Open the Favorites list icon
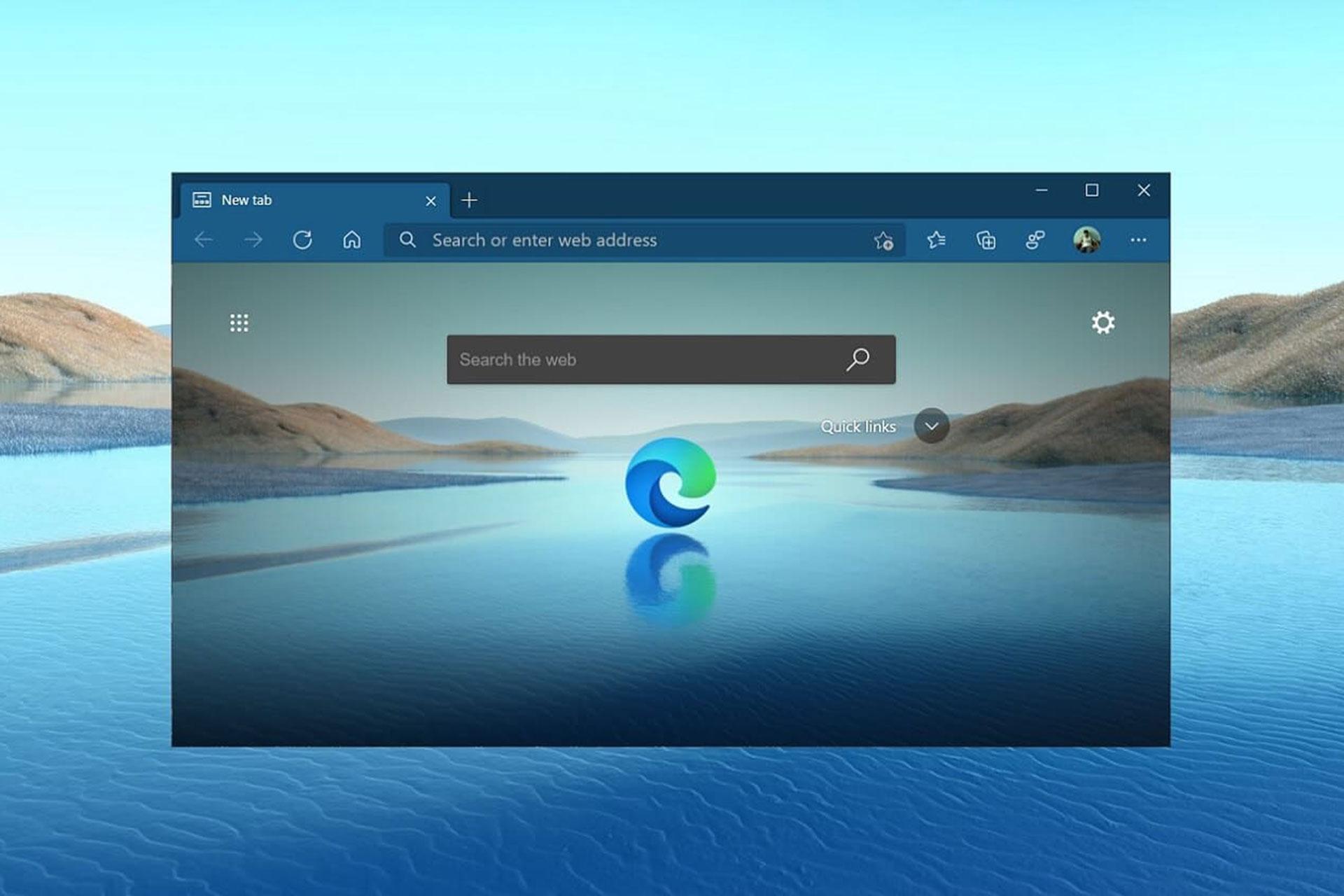This screenshot has height=896, width=1344. tap(936, 240)
